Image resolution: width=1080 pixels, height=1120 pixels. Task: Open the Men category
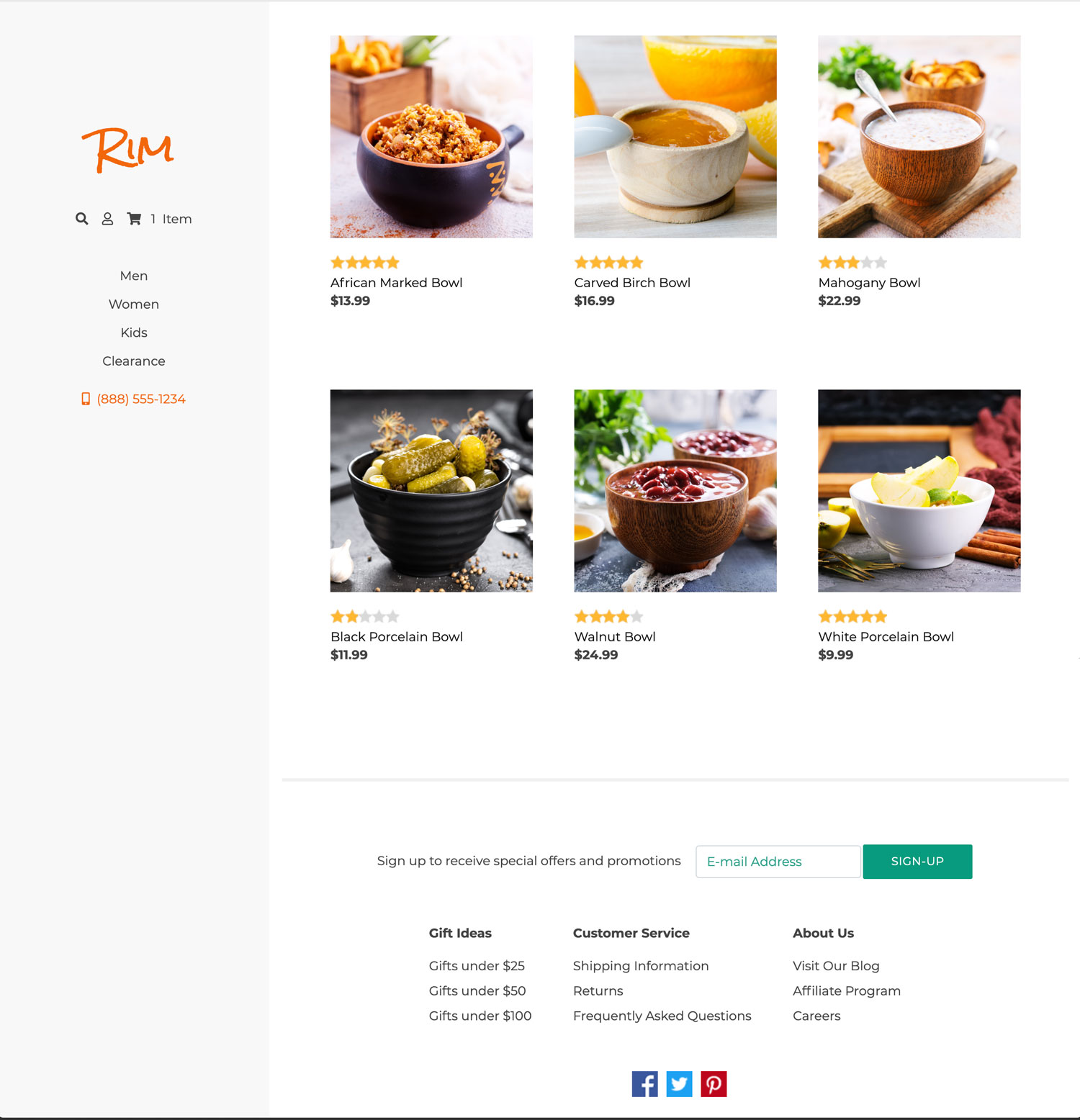click(134, 276)
